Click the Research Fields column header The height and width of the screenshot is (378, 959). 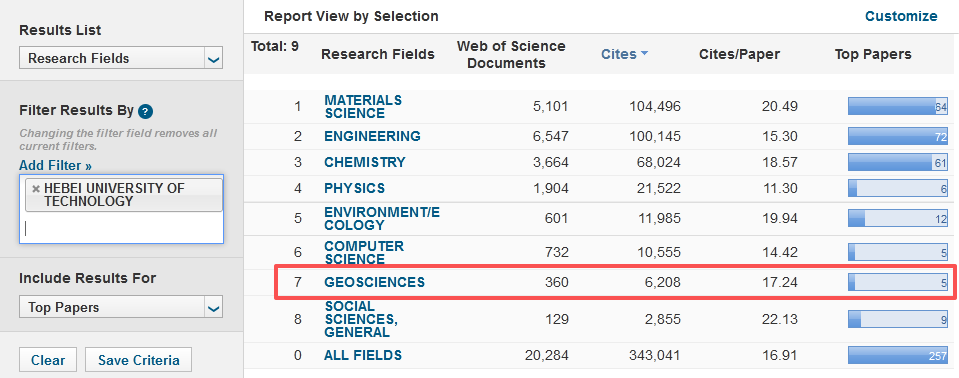(378, 54)
